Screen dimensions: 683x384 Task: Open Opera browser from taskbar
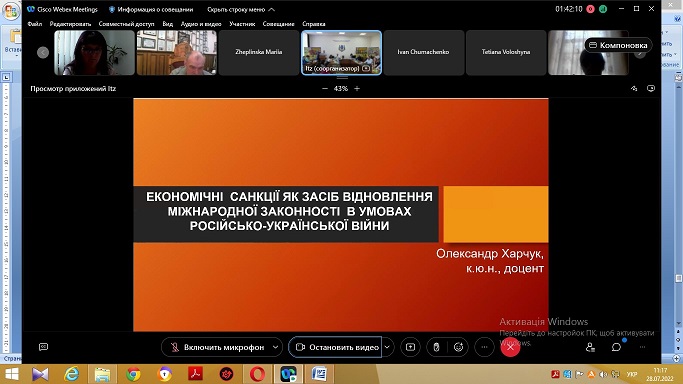coord(257,374)
